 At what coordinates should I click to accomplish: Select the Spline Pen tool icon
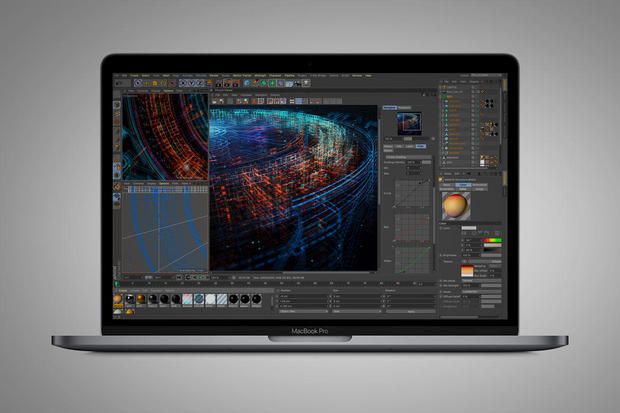tap(255, 83)
